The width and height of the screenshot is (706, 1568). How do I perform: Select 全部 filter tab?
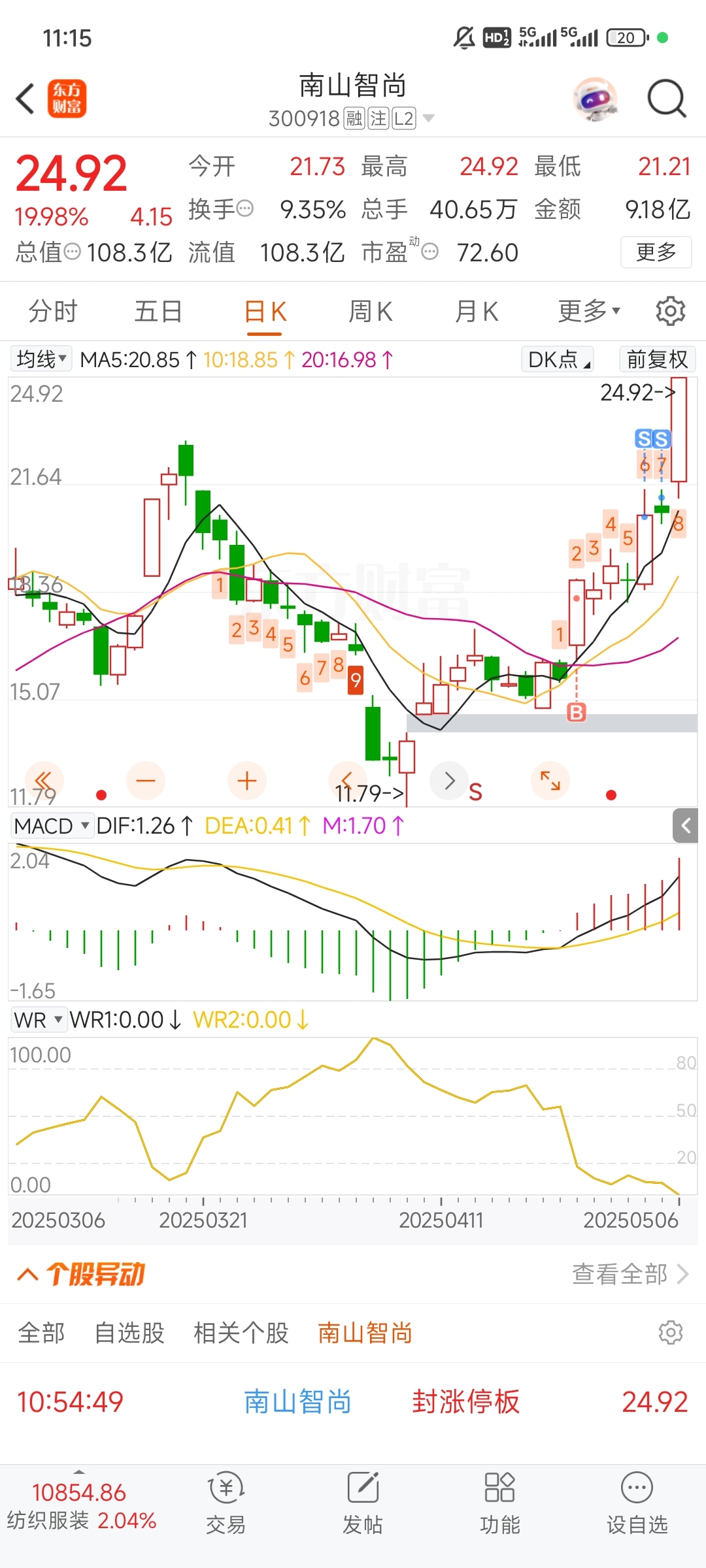coord(41,1333)
